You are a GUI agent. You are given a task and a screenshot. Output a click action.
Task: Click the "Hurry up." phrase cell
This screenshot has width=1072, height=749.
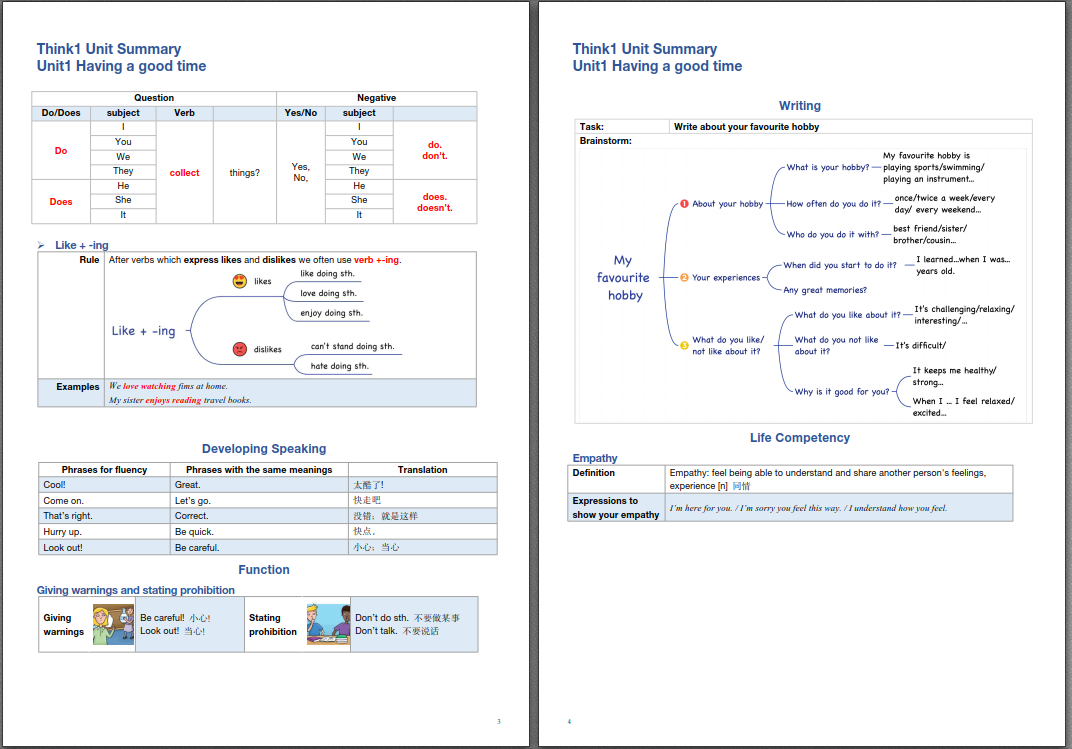tap(63, 532)
